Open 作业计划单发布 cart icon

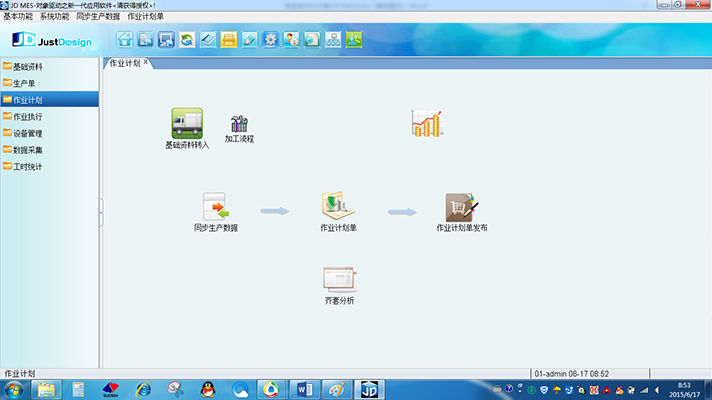click(x=462, y=207)
